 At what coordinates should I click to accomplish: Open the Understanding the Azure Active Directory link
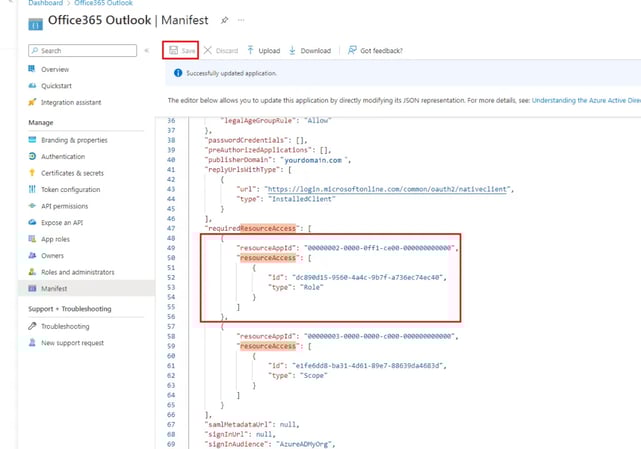click(x=585, y=100)
